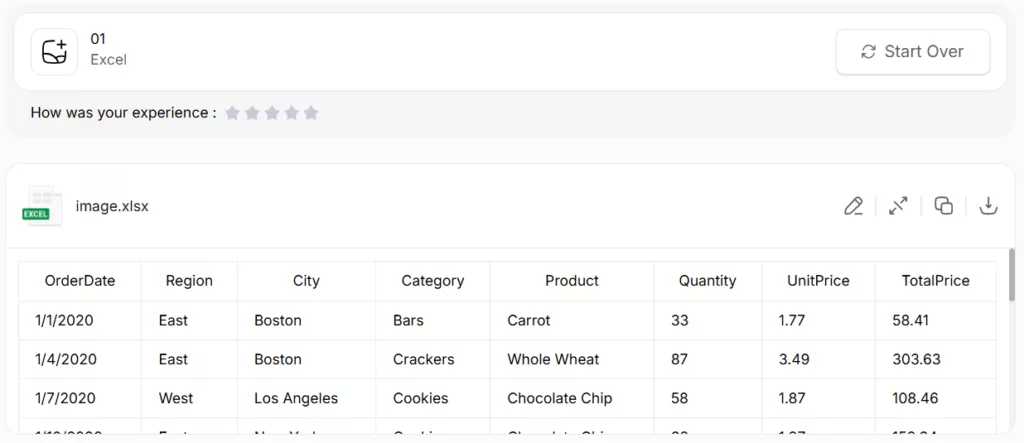Select the Category column header

pyautogui.click(x=432, y=281)
